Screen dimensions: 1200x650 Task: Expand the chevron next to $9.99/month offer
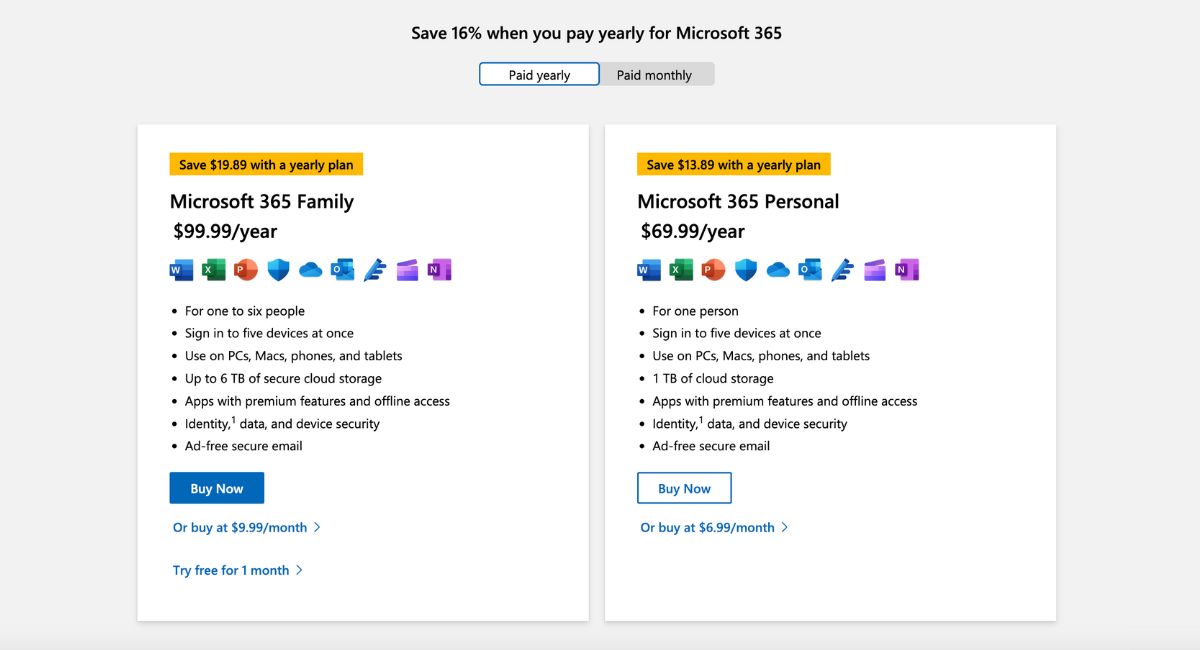coord(319,527)
